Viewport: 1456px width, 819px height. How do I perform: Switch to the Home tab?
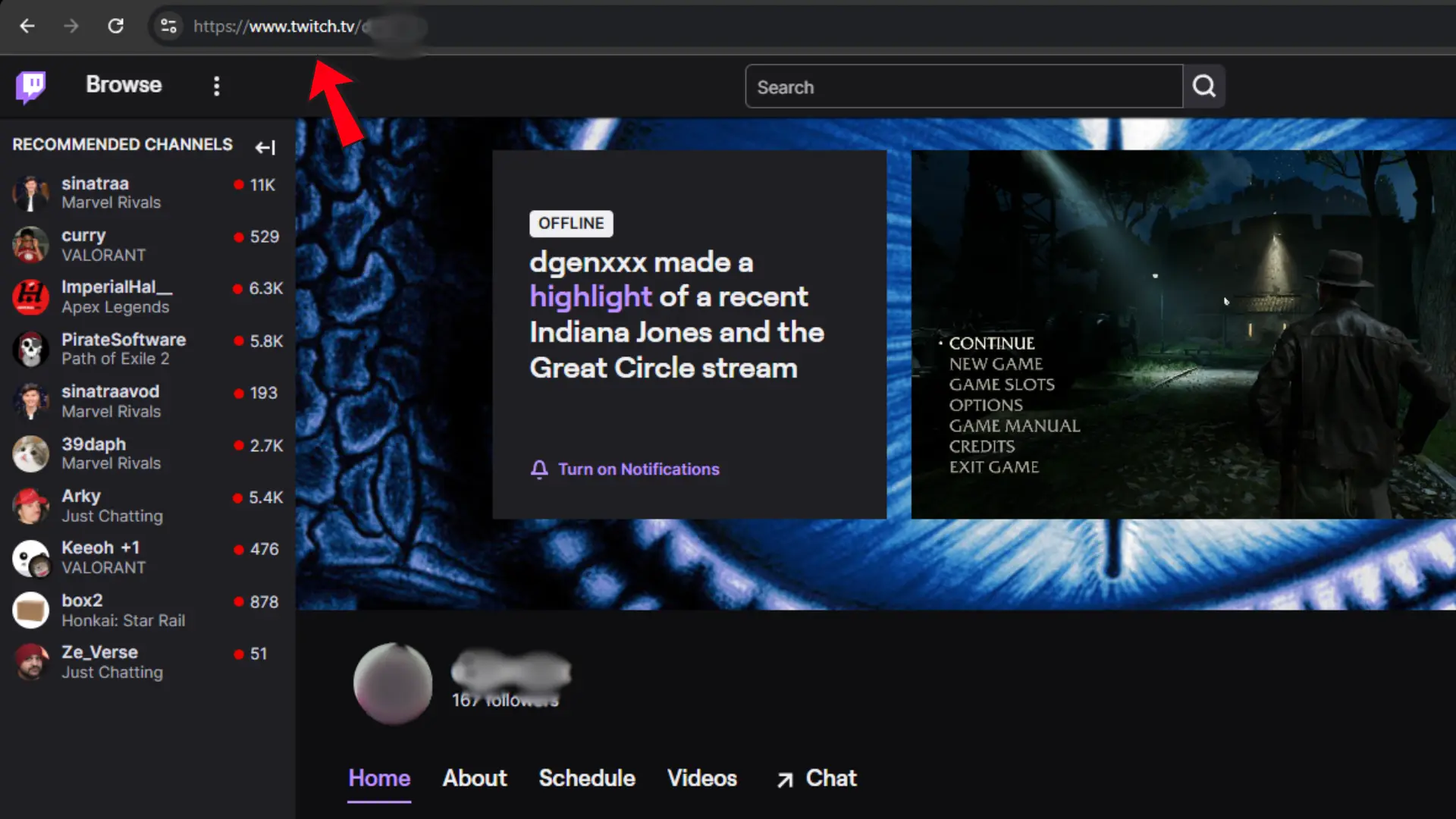click(379, 779)
